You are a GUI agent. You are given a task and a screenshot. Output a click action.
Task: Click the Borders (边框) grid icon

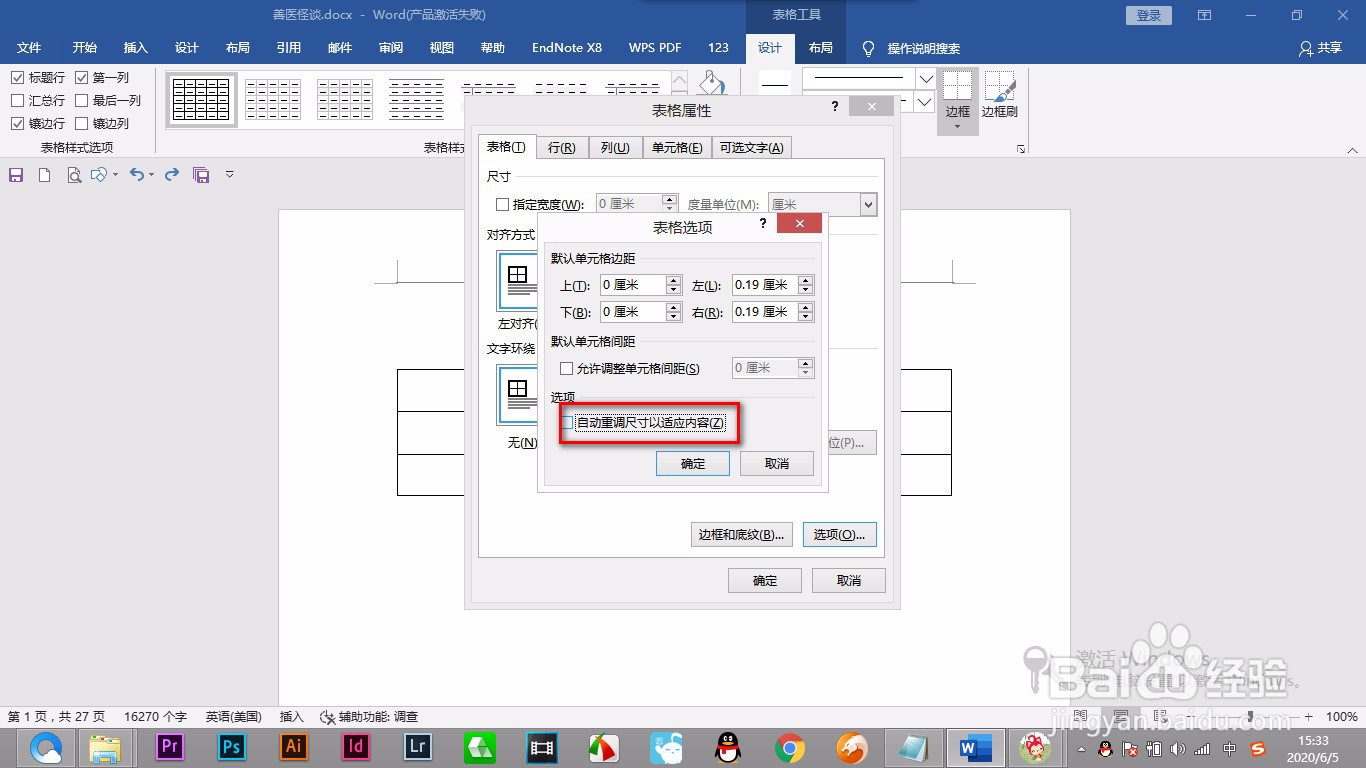(958, 86)
